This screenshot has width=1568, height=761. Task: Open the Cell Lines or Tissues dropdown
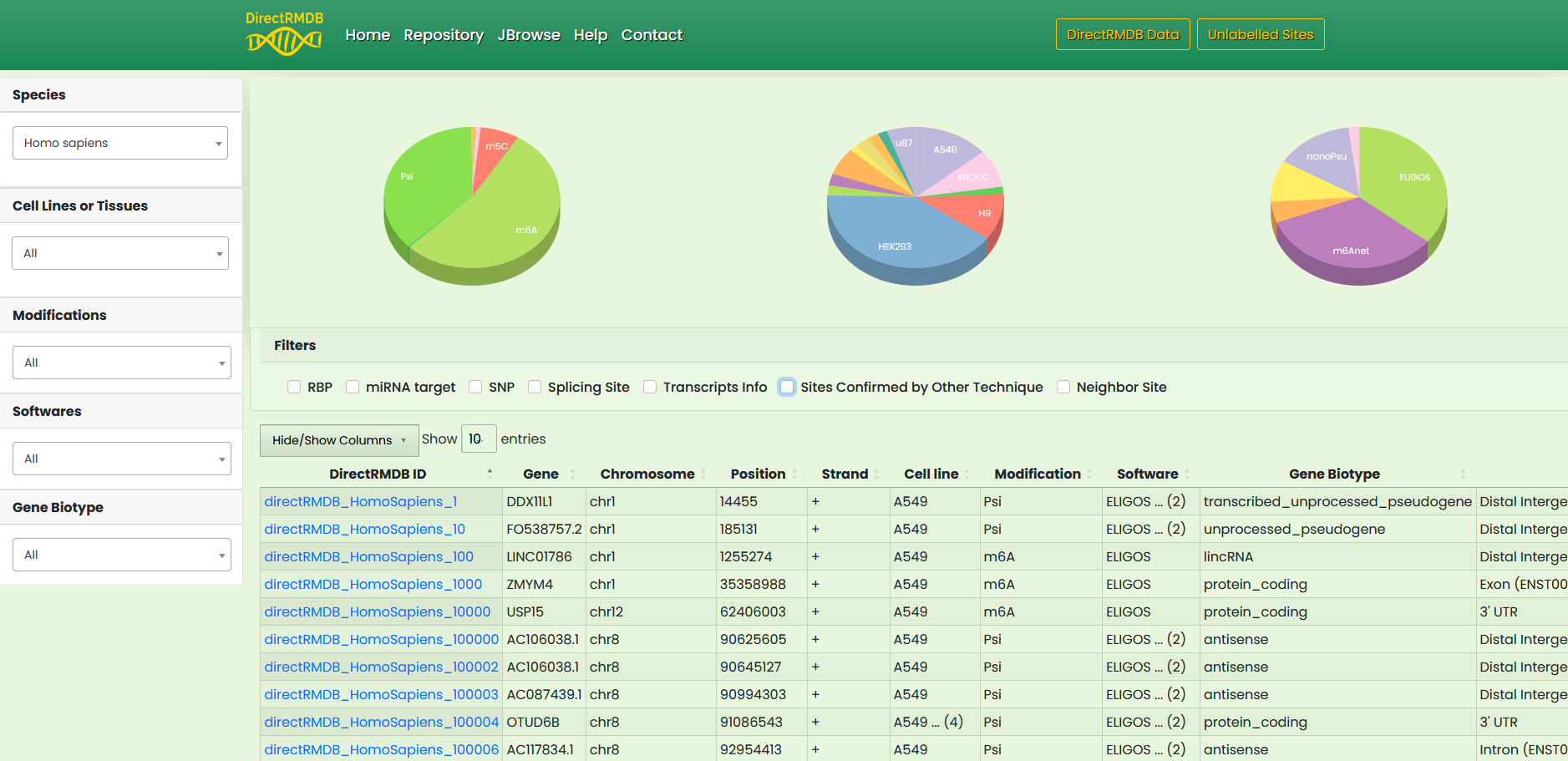pyautogui.click(x=120, y=253)
